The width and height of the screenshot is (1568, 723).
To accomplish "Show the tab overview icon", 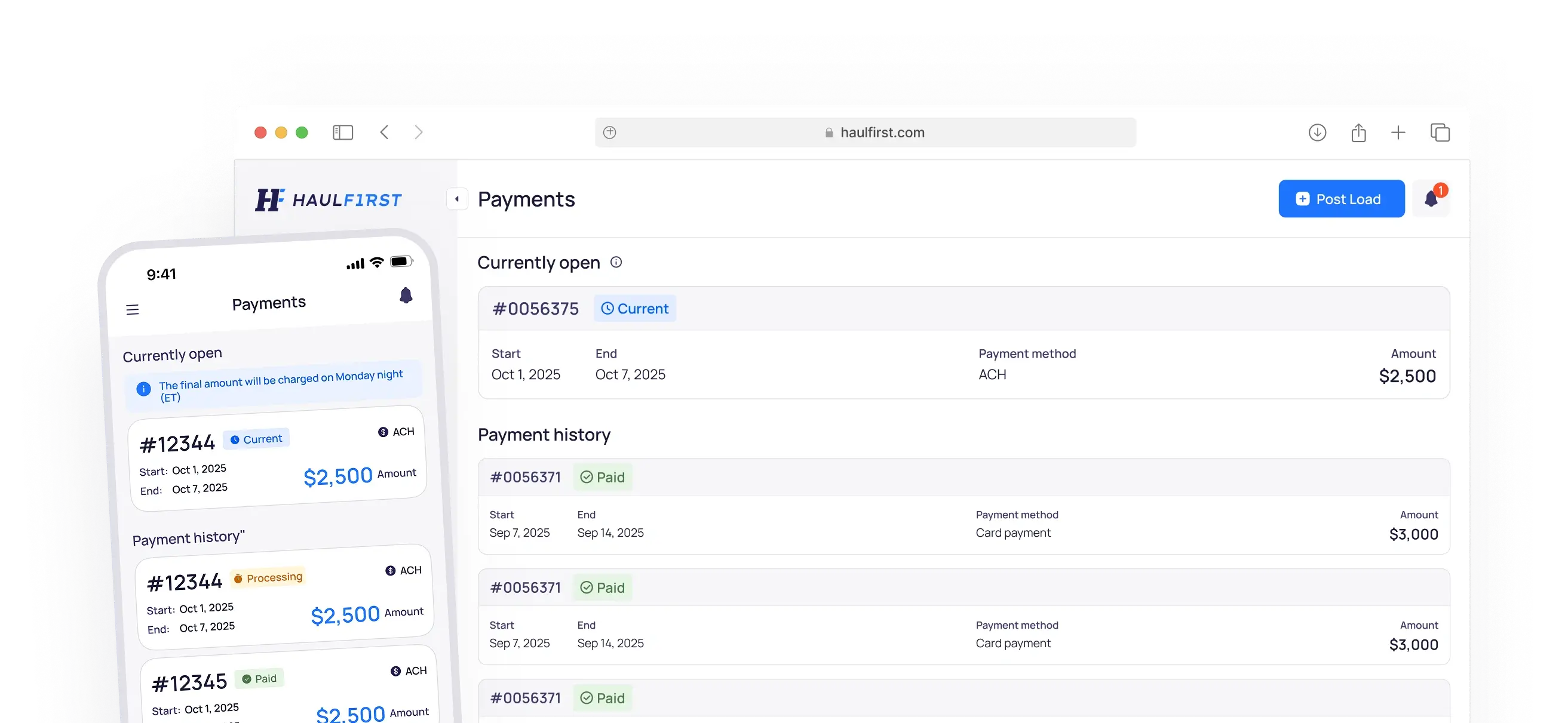I will 1440,132.
